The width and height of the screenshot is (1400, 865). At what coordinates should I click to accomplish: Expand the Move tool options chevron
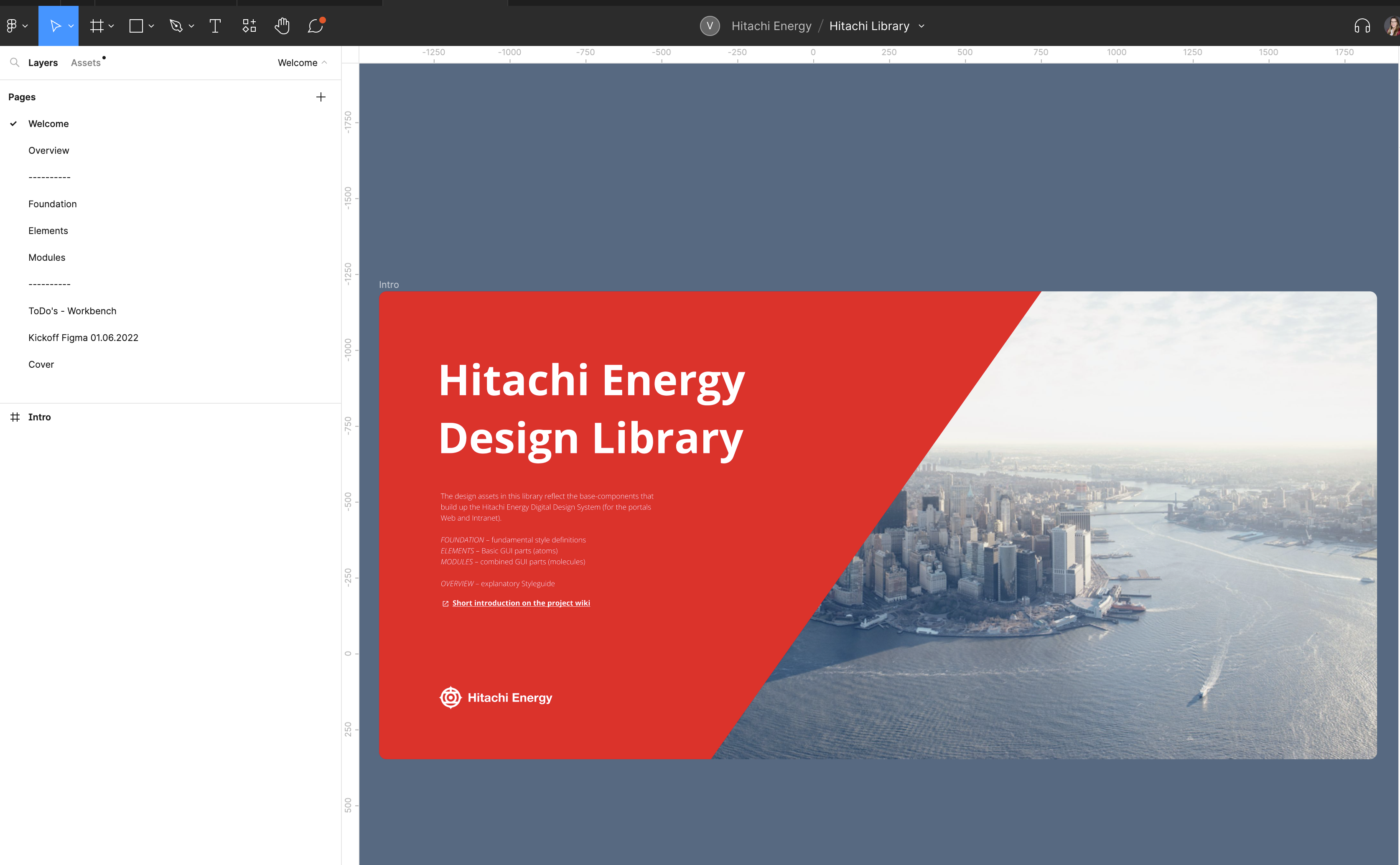point(71,26)
